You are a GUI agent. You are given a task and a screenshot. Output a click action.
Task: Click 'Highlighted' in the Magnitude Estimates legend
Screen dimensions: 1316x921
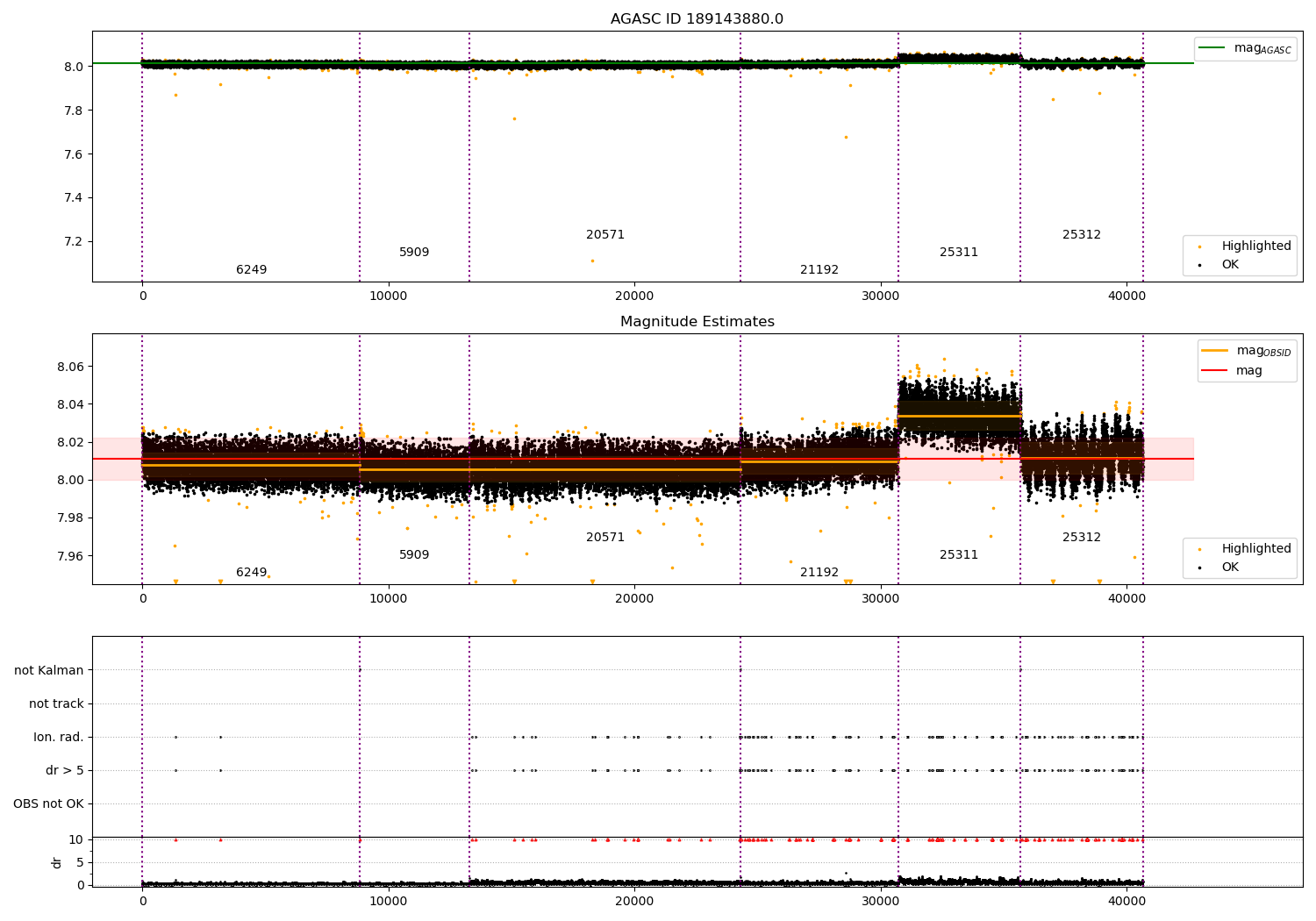[x=1255, y=548]
